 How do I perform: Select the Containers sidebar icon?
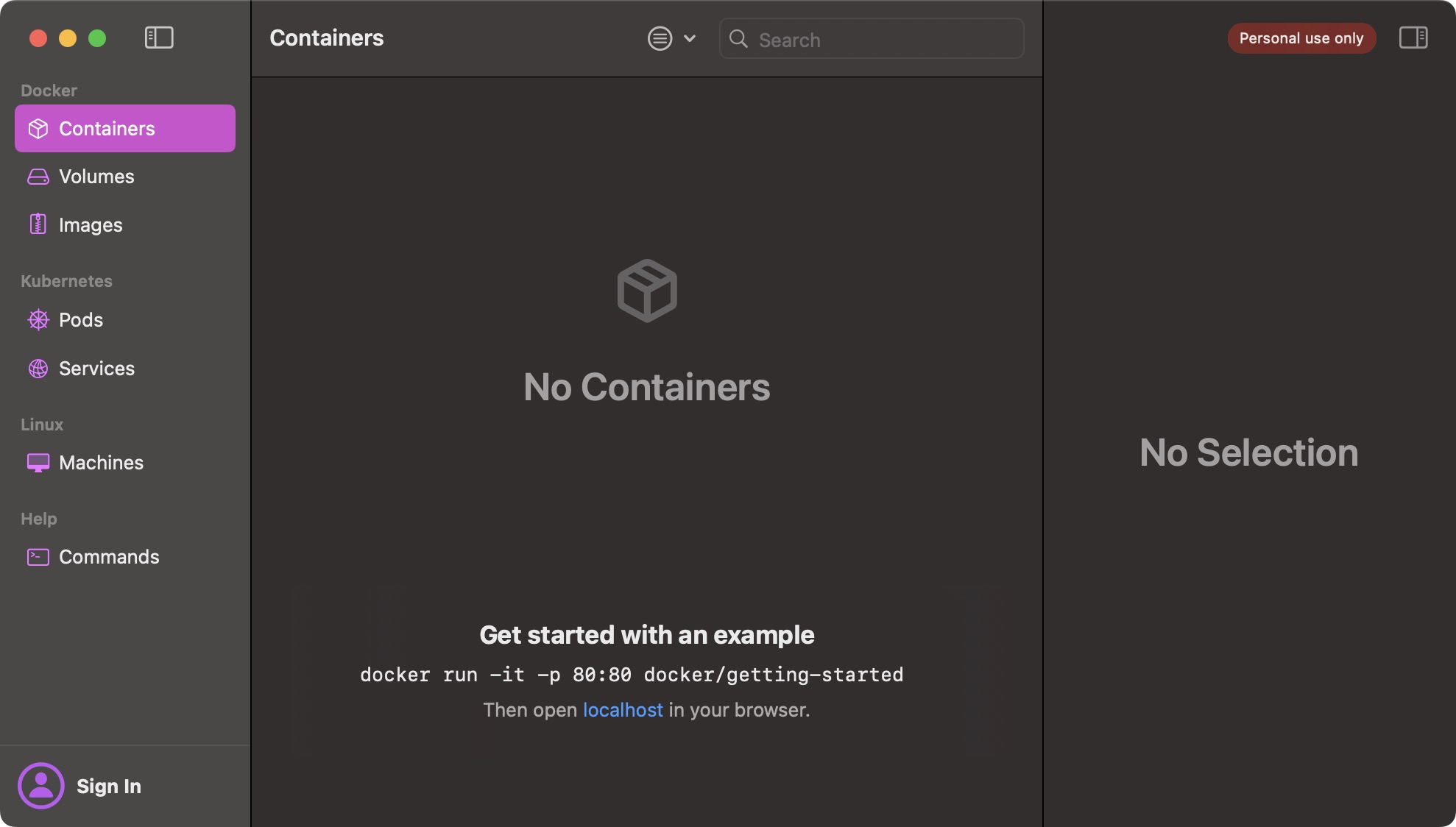38,128
